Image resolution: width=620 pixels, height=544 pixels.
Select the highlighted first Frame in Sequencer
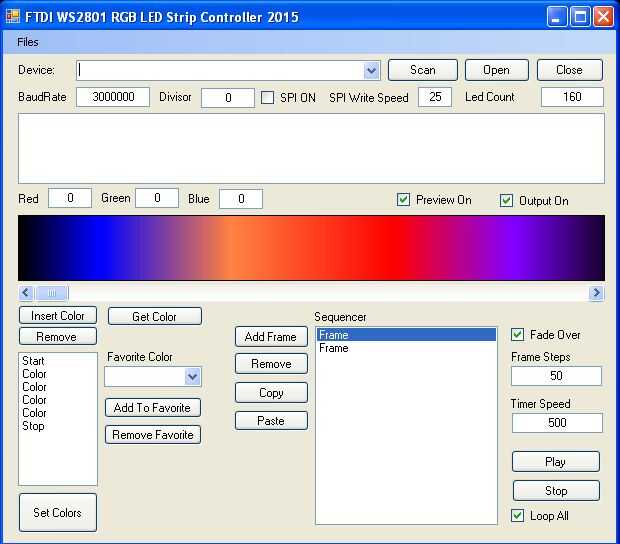point(406,335)
